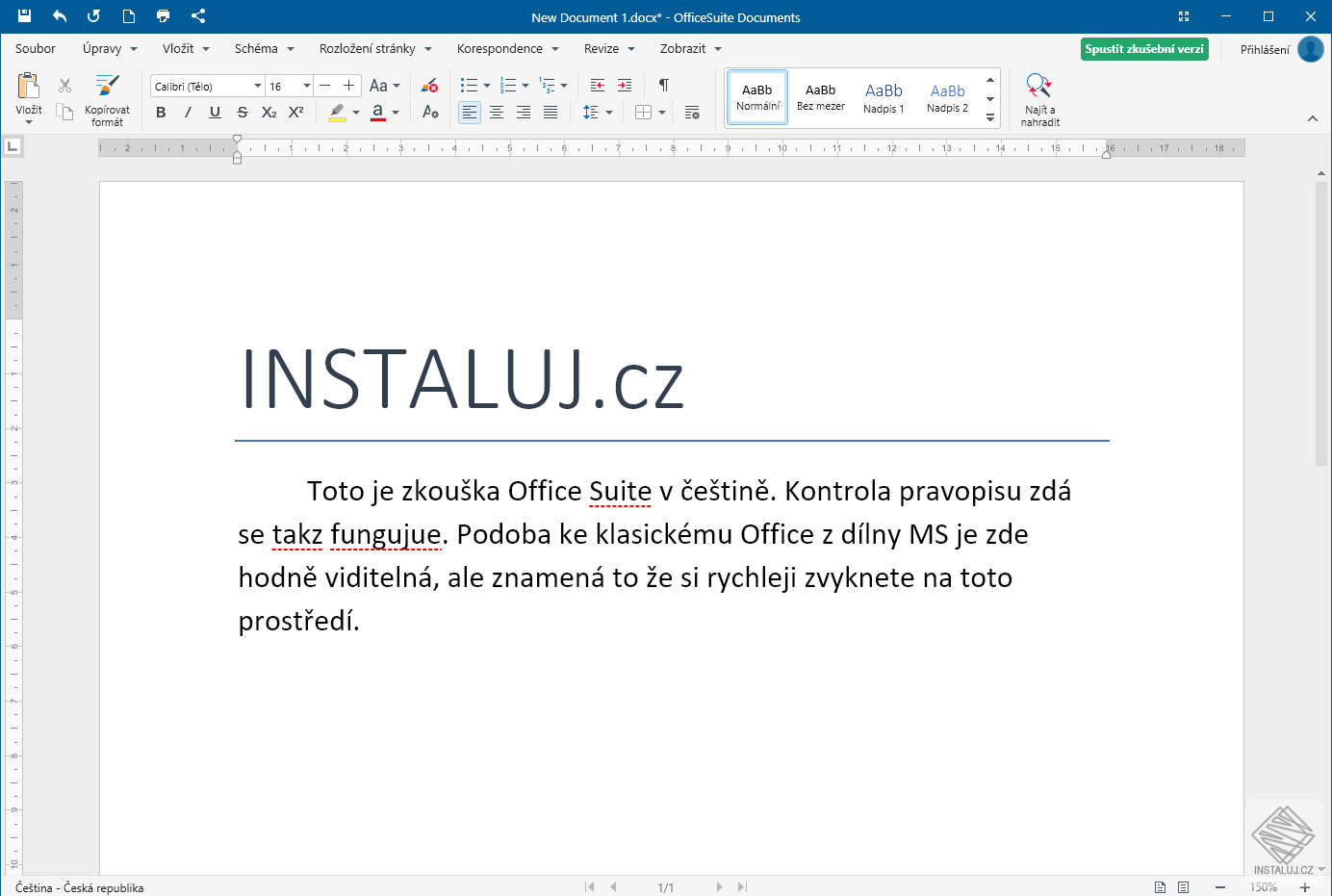
Task: Open the Revize menu
Action: [x=602, y=48]
